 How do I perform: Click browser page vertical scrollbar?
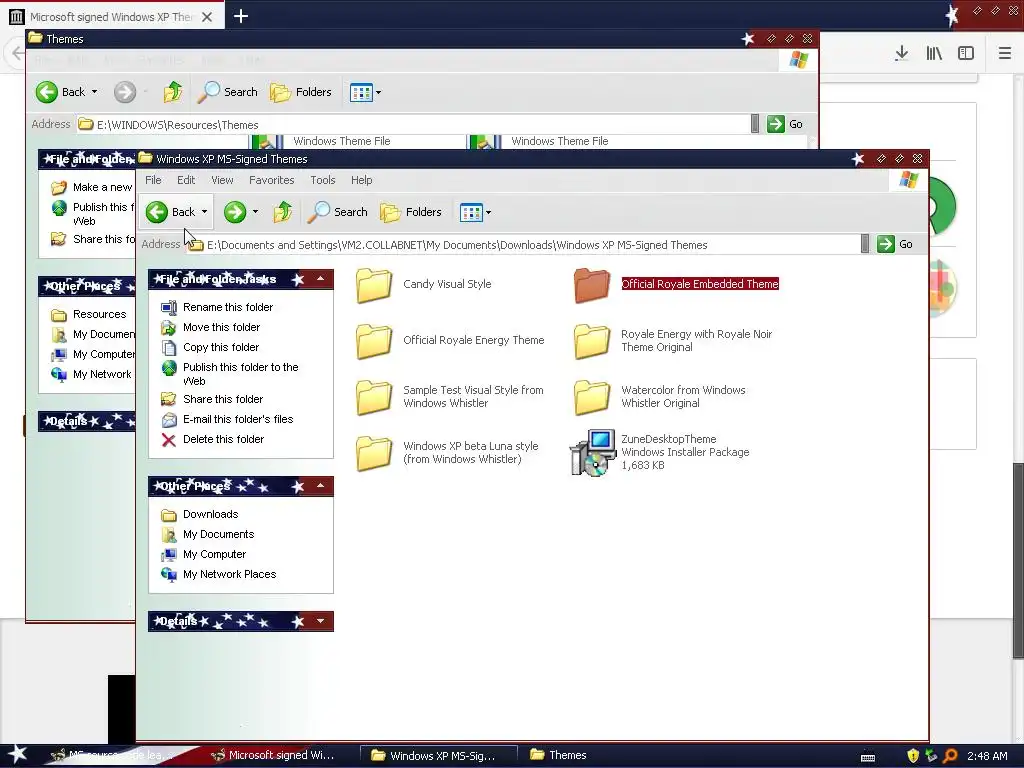pyautogui.click(x=1018, y=561)
